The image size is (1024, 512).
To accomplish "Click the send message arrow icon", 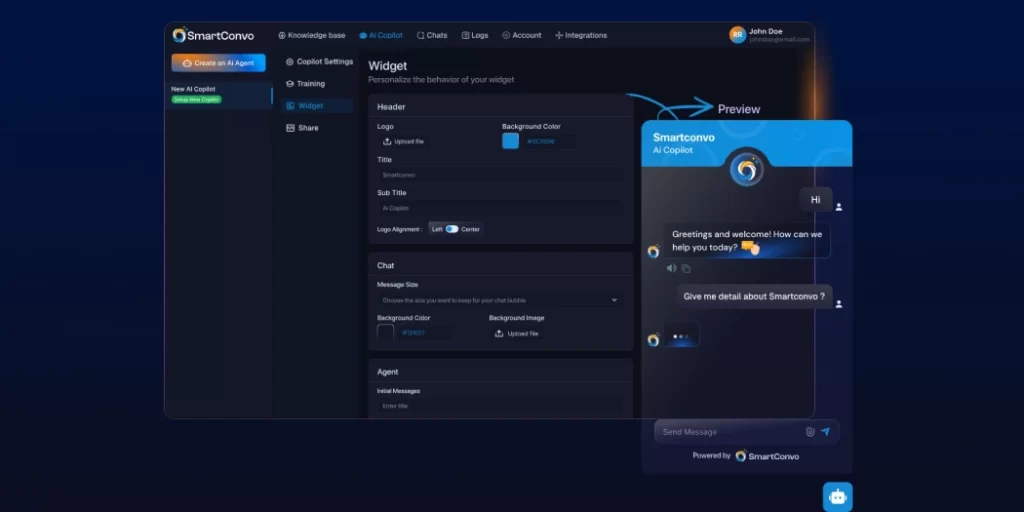I will pyautogui.click(x=825, y=432).
